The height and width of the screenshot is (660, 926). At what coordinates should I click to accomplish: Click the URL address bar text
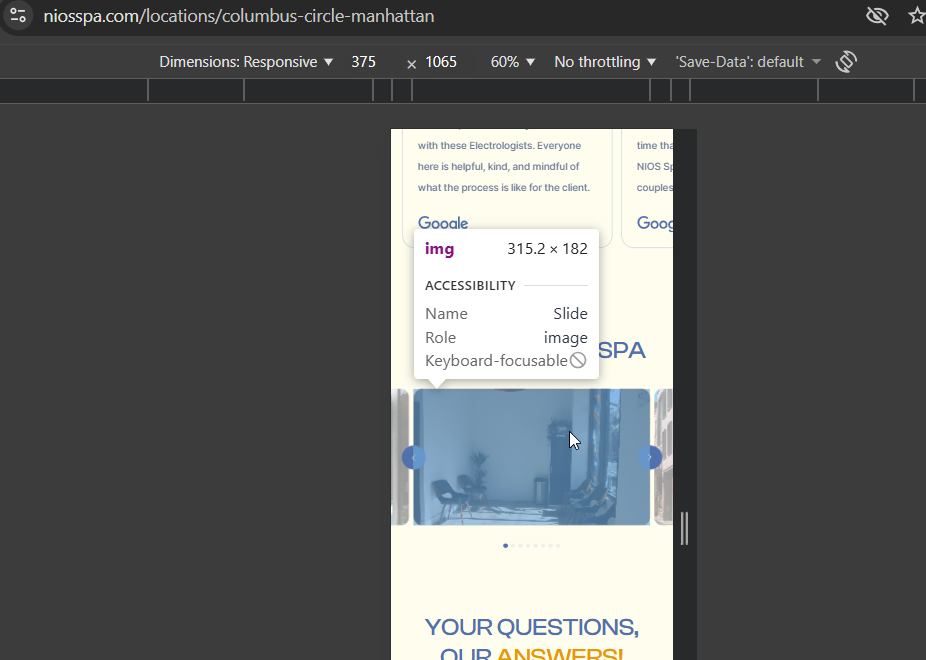[239, 16]
